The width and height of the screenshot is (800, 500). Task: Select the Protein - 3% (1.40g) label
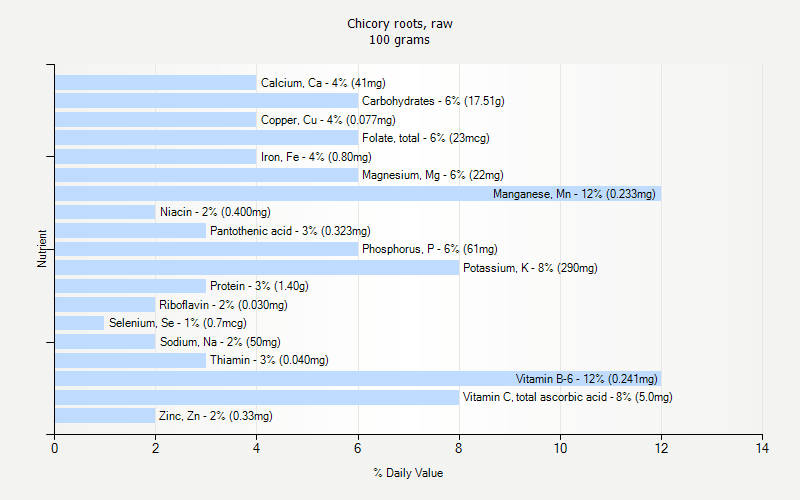(x=259, y=286)
